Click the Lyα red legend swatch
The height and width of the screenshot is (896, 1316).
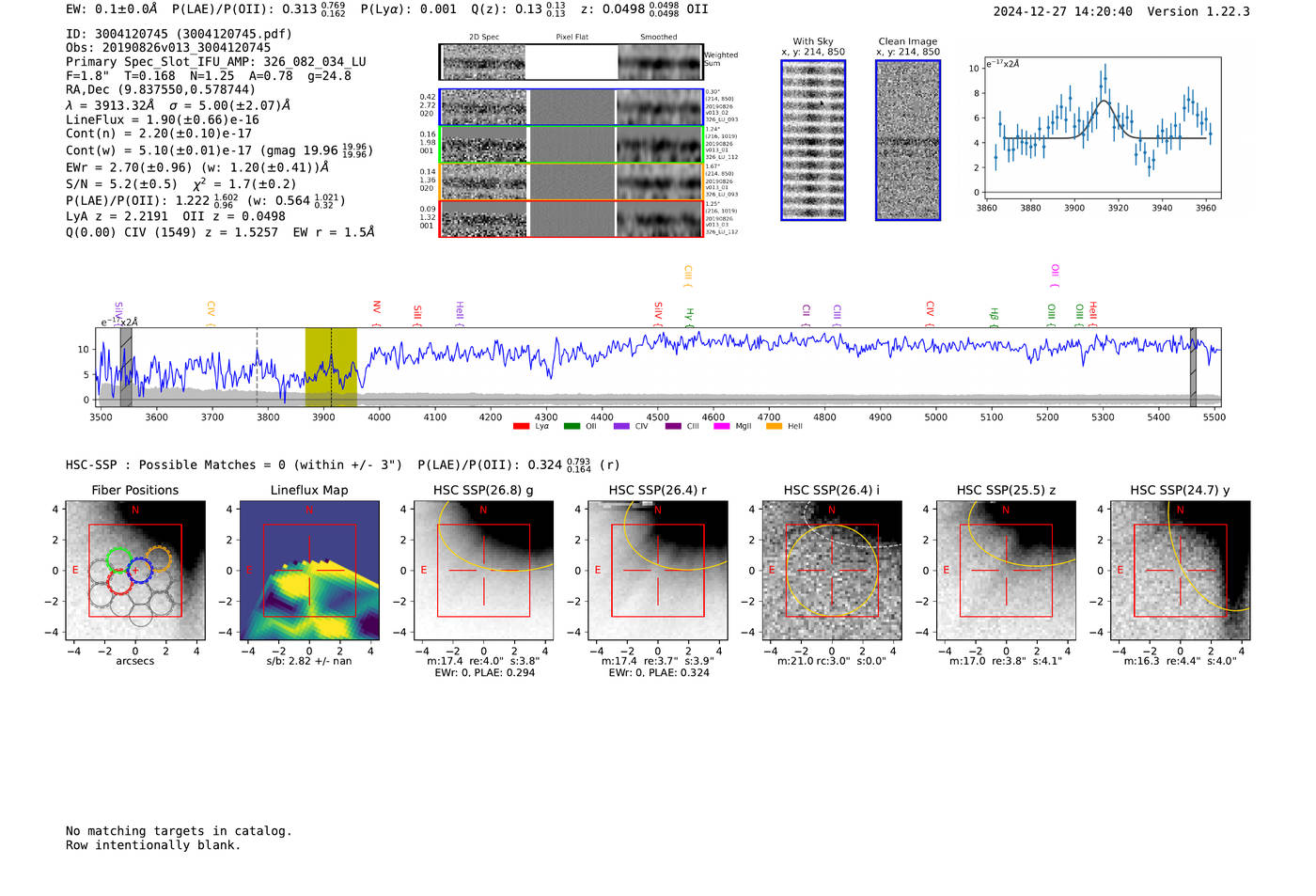click(521, 427)
